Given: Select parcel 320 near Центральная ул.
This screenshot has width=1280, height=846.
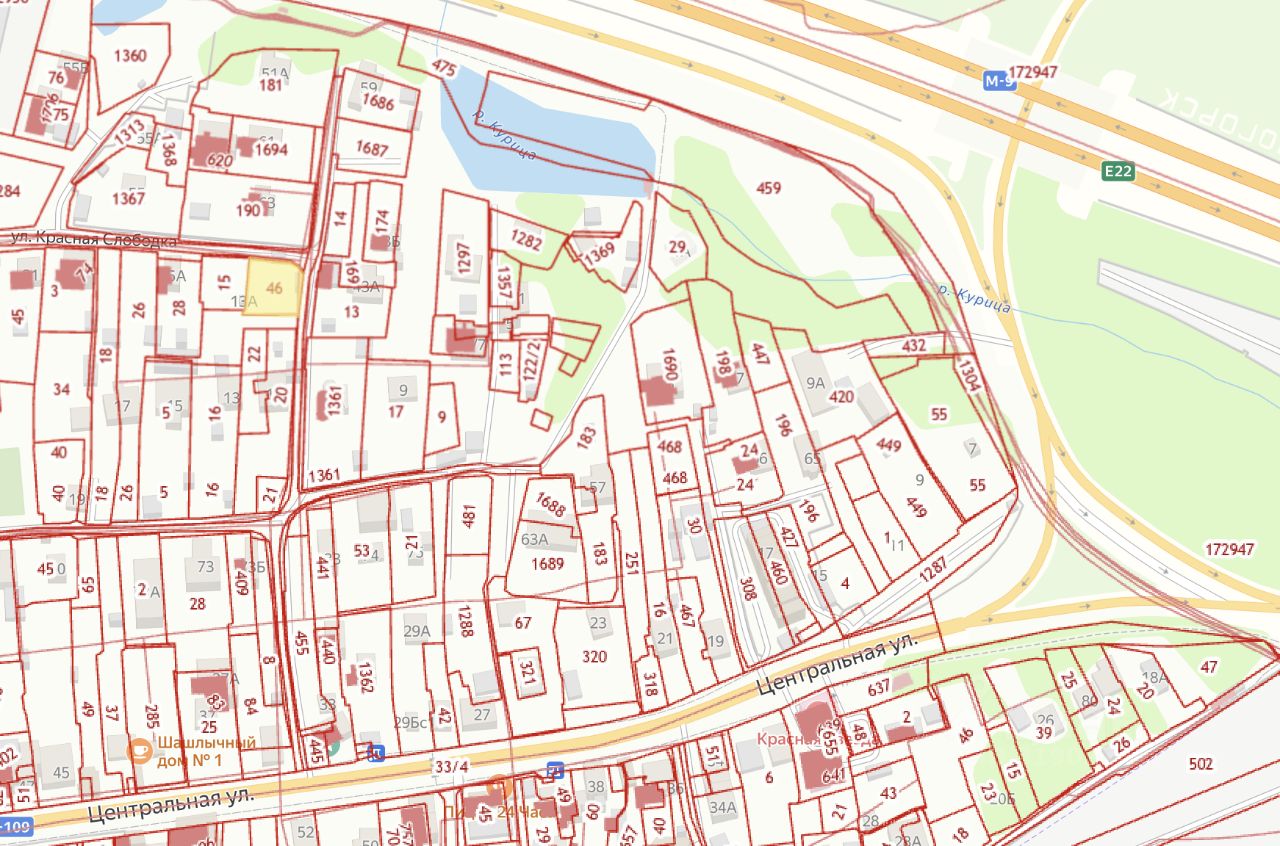Looking at the screenshot, I should tap(594, 657).
